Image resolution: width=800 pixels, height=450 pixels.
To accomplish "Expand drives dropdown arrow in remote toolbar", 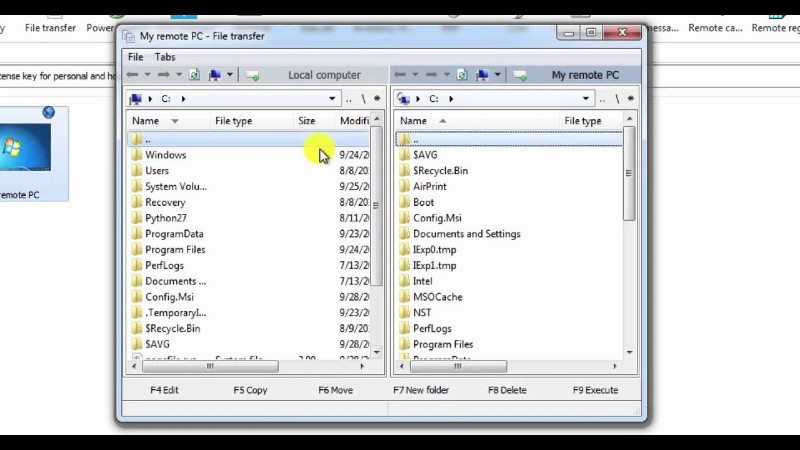I will [x=497, y=75].
